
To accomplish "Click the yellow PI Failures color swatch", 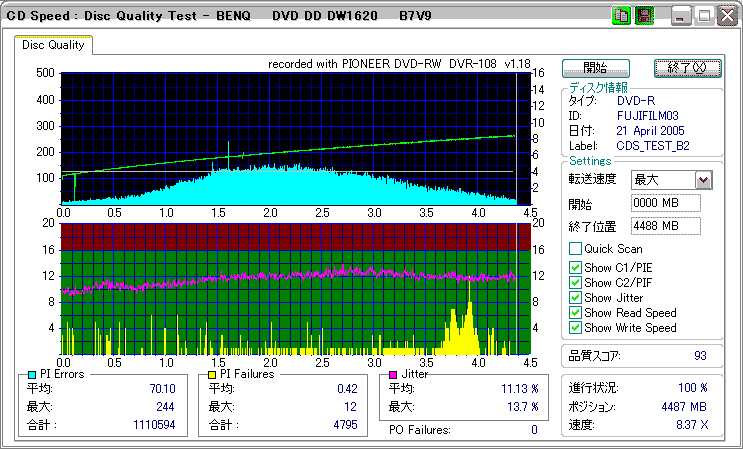I will [212, 374].
